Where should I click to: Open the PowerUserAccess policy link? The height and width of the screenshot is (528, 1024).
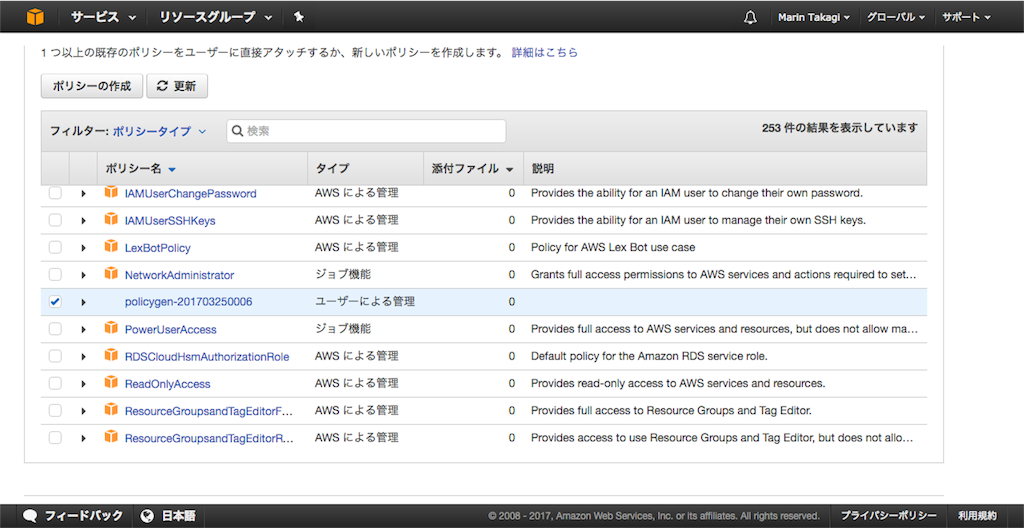(170, 329)
